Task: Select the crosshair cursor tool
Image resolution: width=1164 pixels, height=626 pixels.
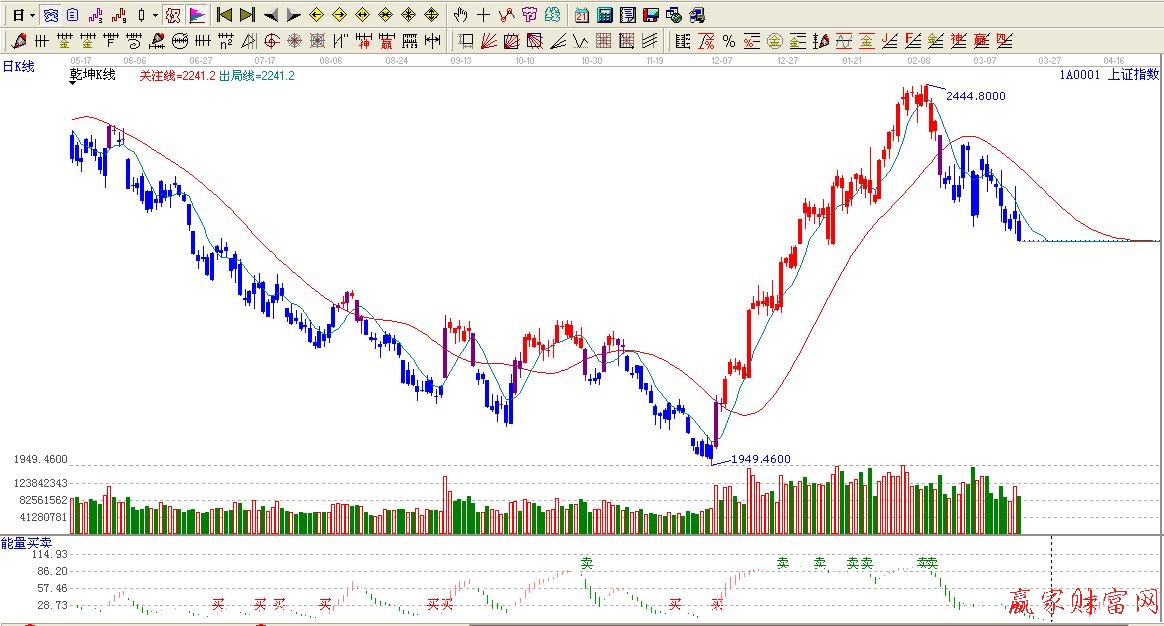Action: (483, 15)
